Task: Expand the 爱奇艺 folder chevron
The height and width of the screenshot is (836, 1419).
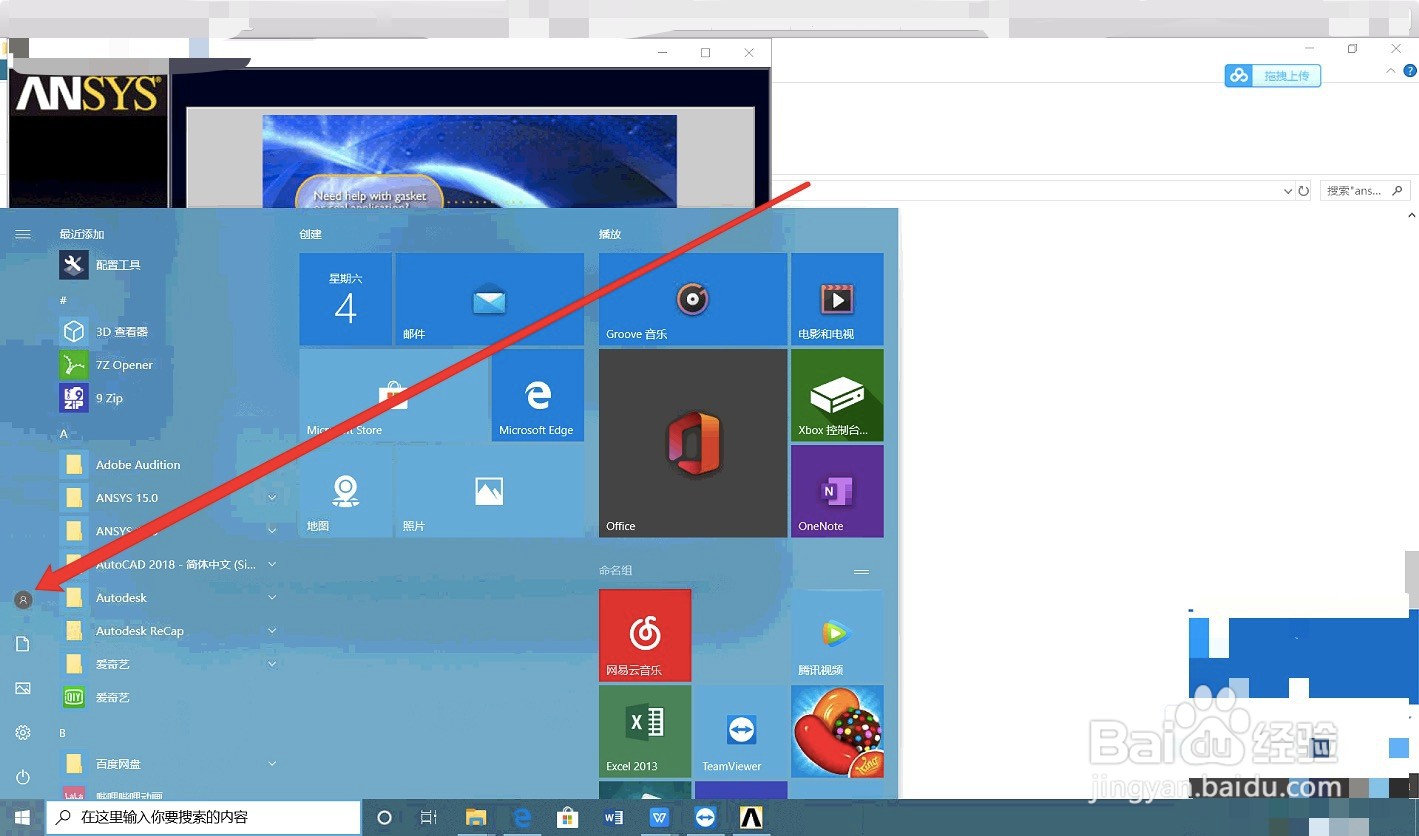Action: [272, 663]
